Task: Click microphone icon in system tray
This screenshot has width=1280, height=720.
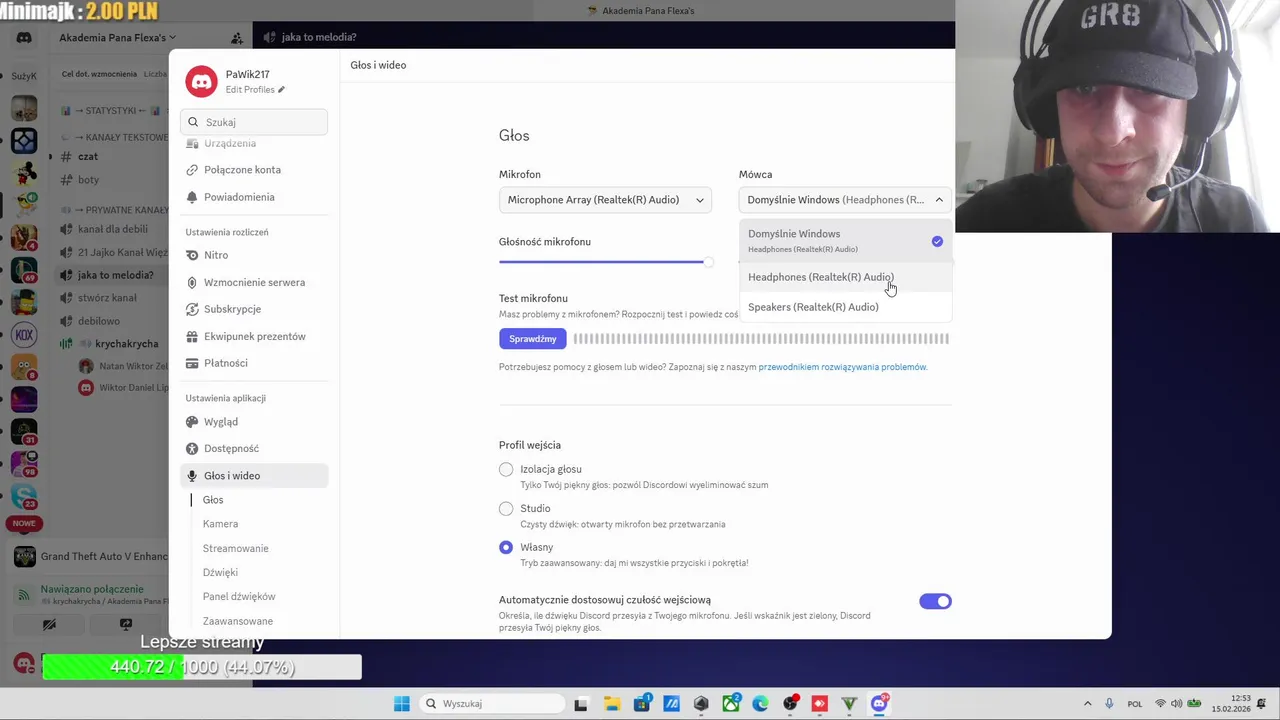Action: click(1109, 704)
